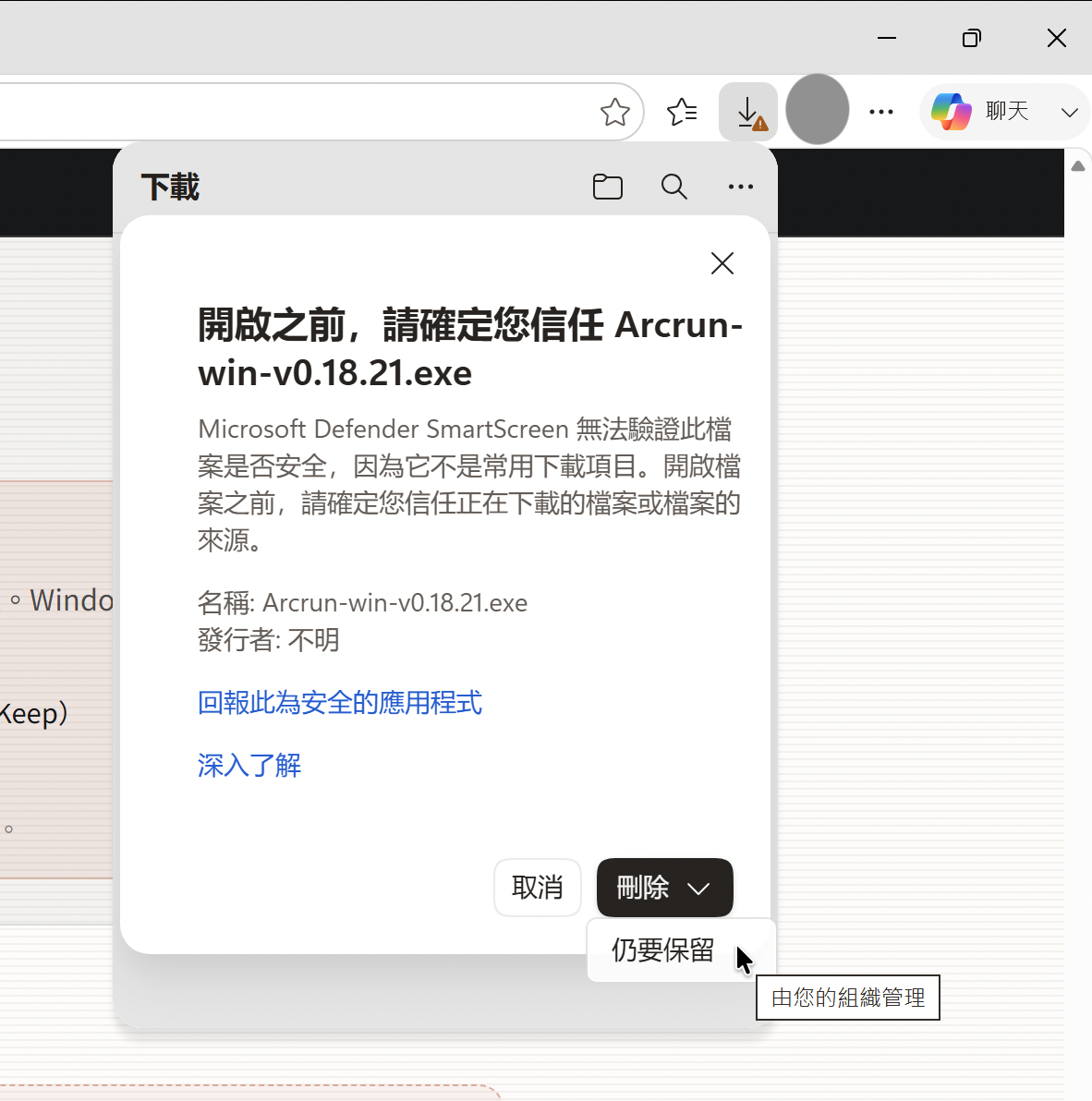Open the 深入了解 link
The width and height of the screenshot is (1092, 1101).
[x=249, y=766]
